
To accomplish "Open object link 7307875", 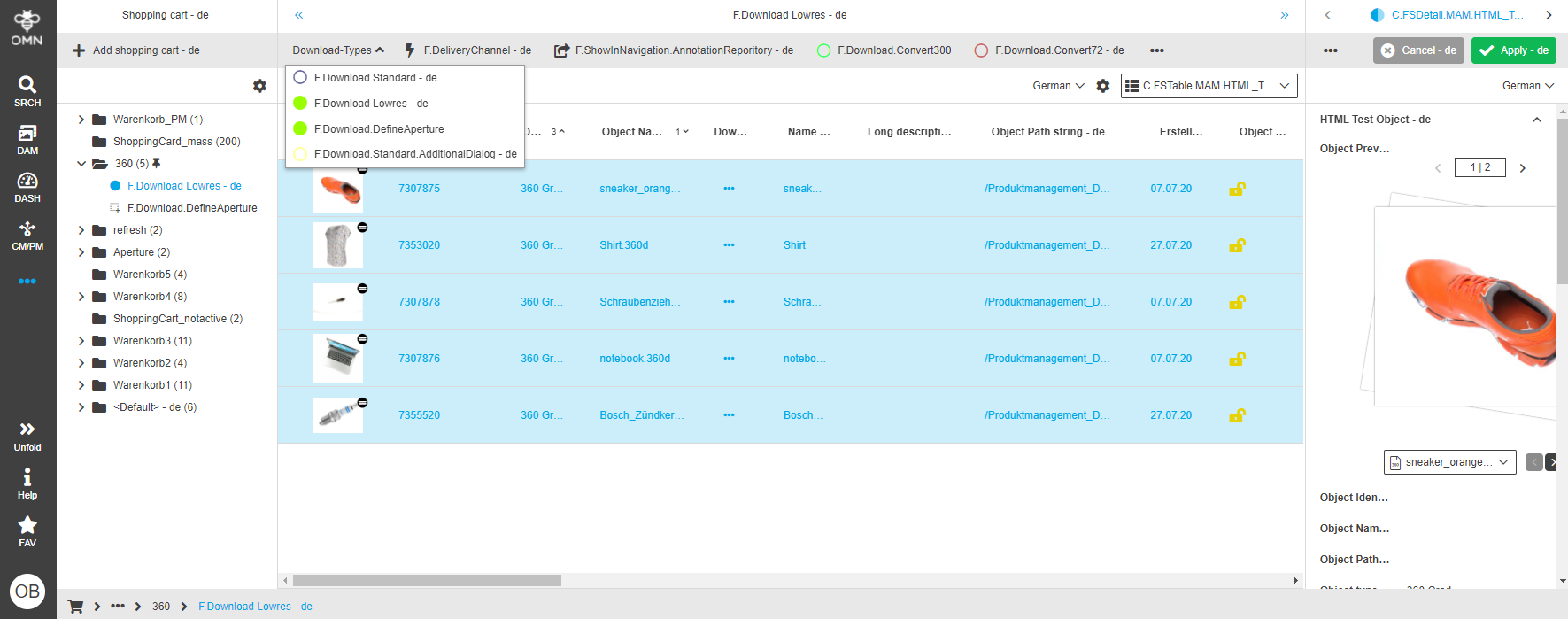I will tap(419, 189).
